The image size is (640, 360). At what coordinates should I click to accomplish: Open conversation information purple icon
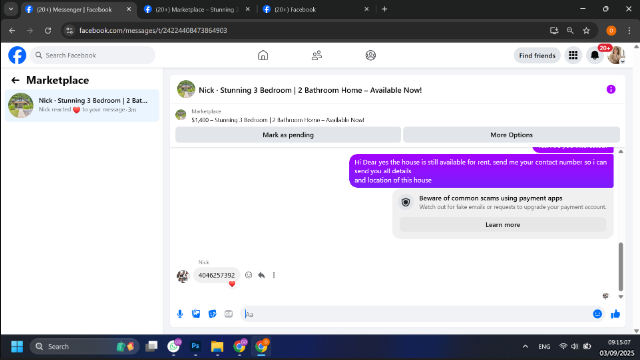coord(611,89)
